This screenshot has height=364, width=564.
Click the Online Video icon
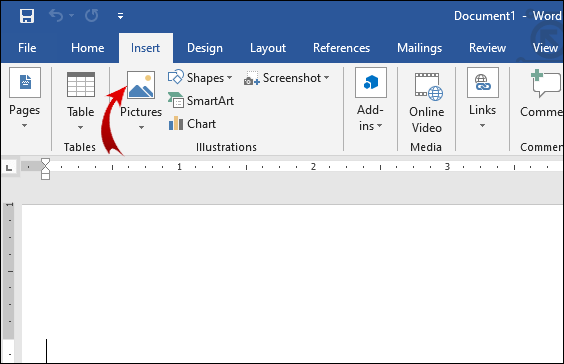pyautogui.click(x=428, y=87)
